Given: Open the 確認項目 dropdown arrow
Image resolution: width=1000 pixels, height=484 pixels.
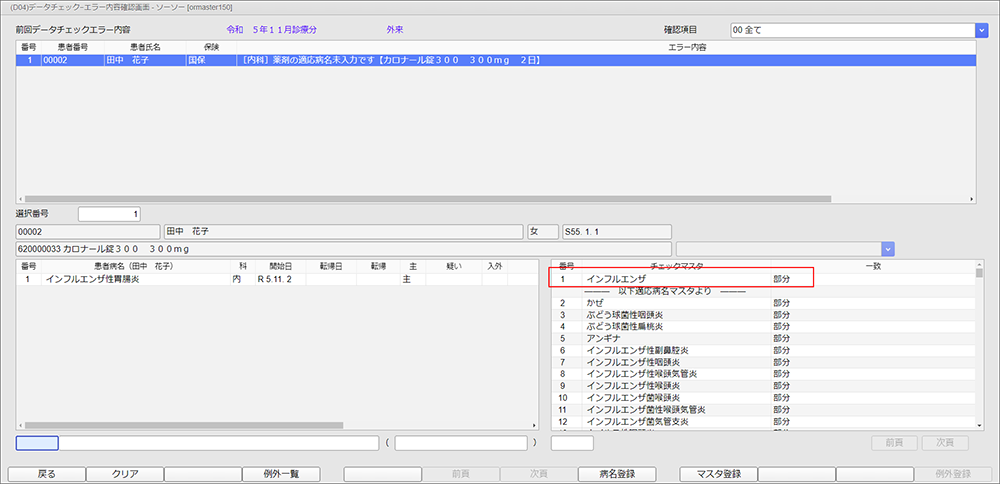Looking at the screenshot, I should [x=980, y=30].
